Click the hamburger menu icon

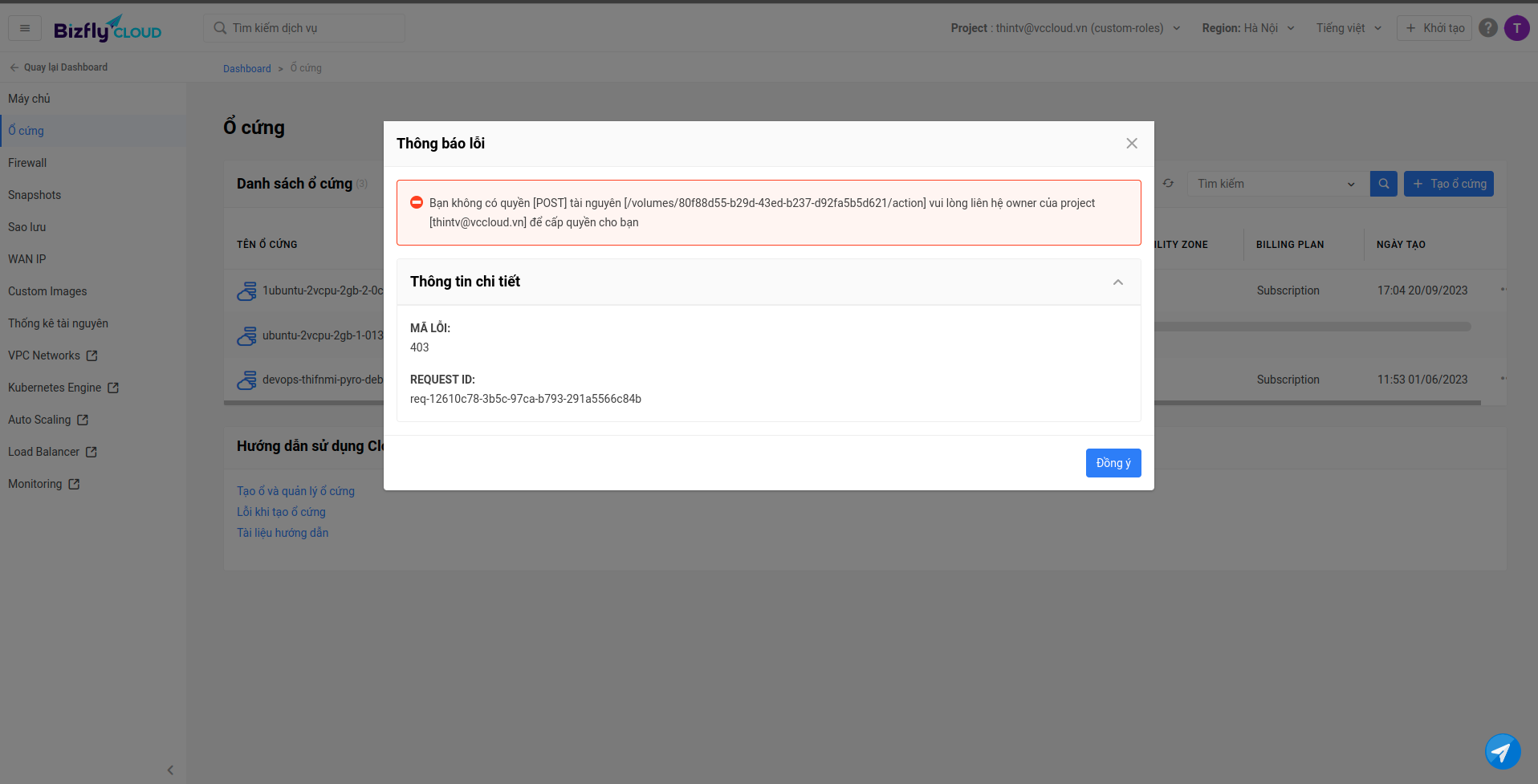click(25, 28)
